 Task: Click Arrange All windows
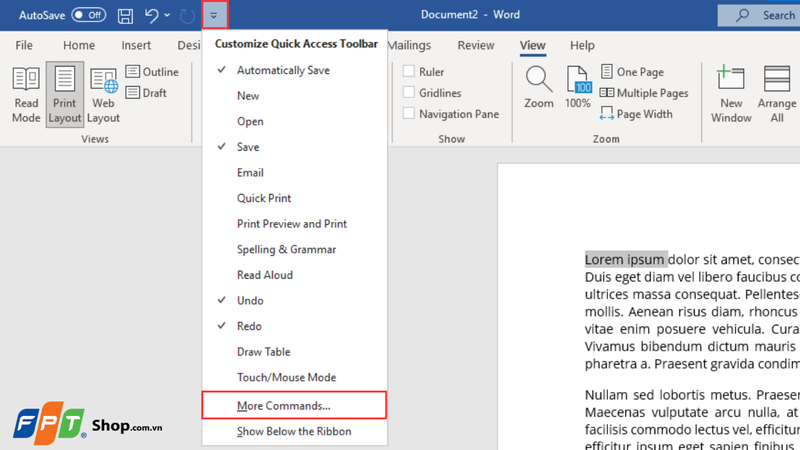[x=777, y=94]
